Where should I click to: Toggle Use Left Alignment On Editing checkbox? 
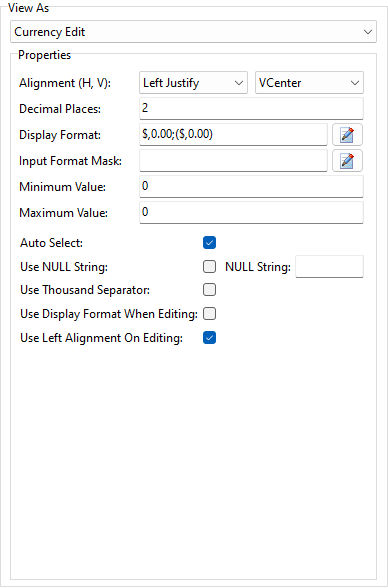(209, 338)
